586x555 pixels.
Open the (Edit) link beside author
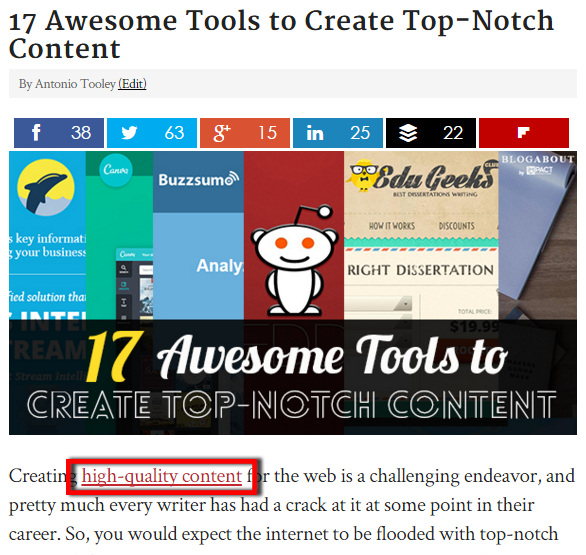[132, 84]
